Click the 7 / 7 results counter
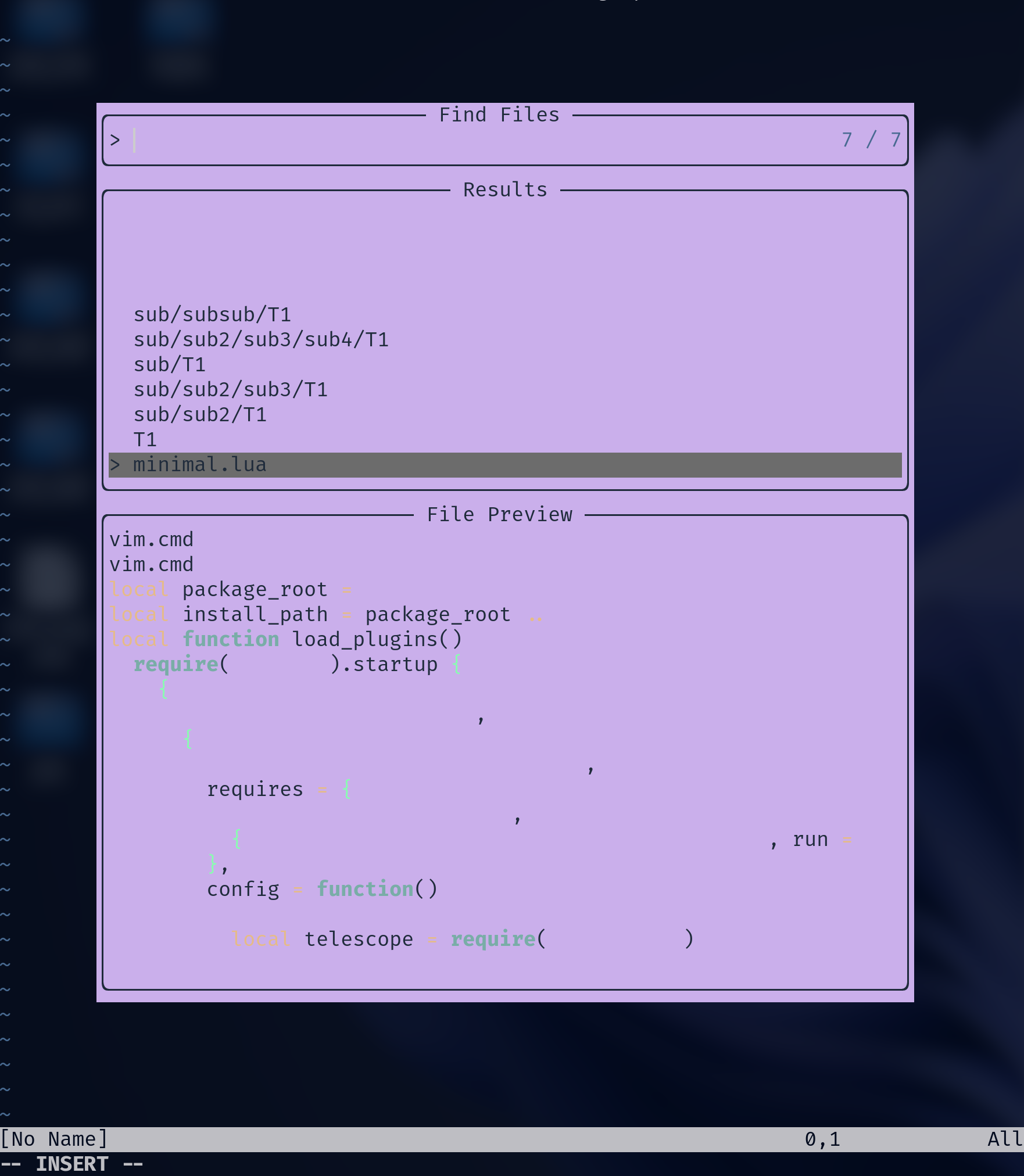 (x=872, y=139)
